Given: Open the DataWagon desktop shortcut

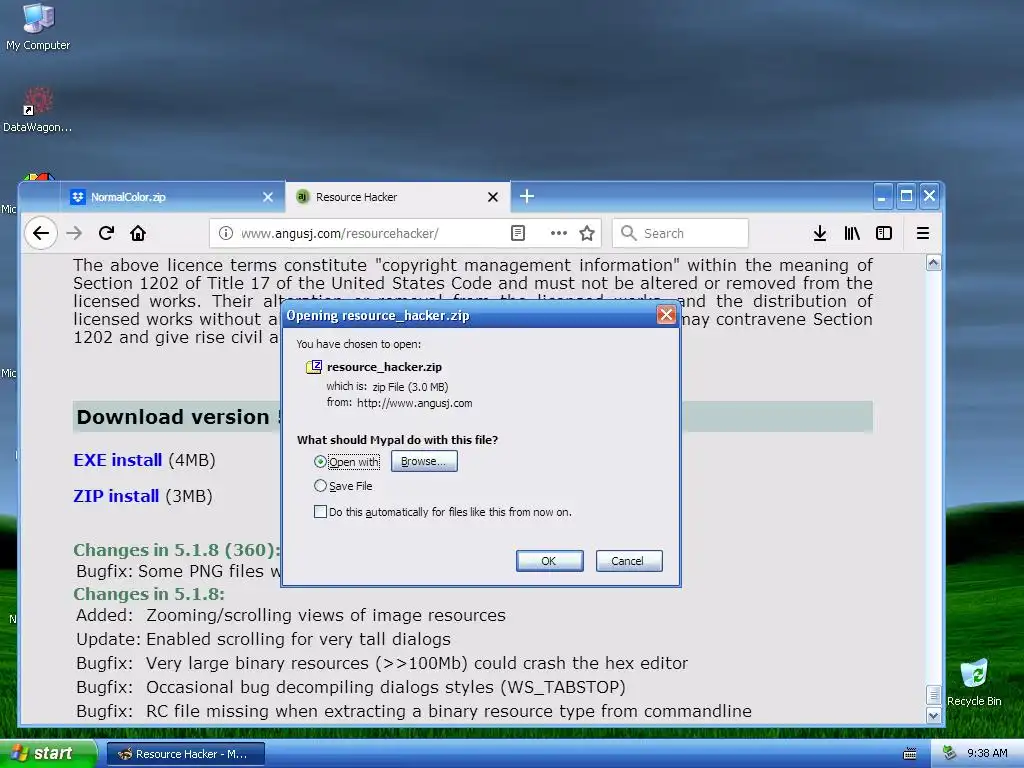Looking at the screenshot, I should coord(37,110).
